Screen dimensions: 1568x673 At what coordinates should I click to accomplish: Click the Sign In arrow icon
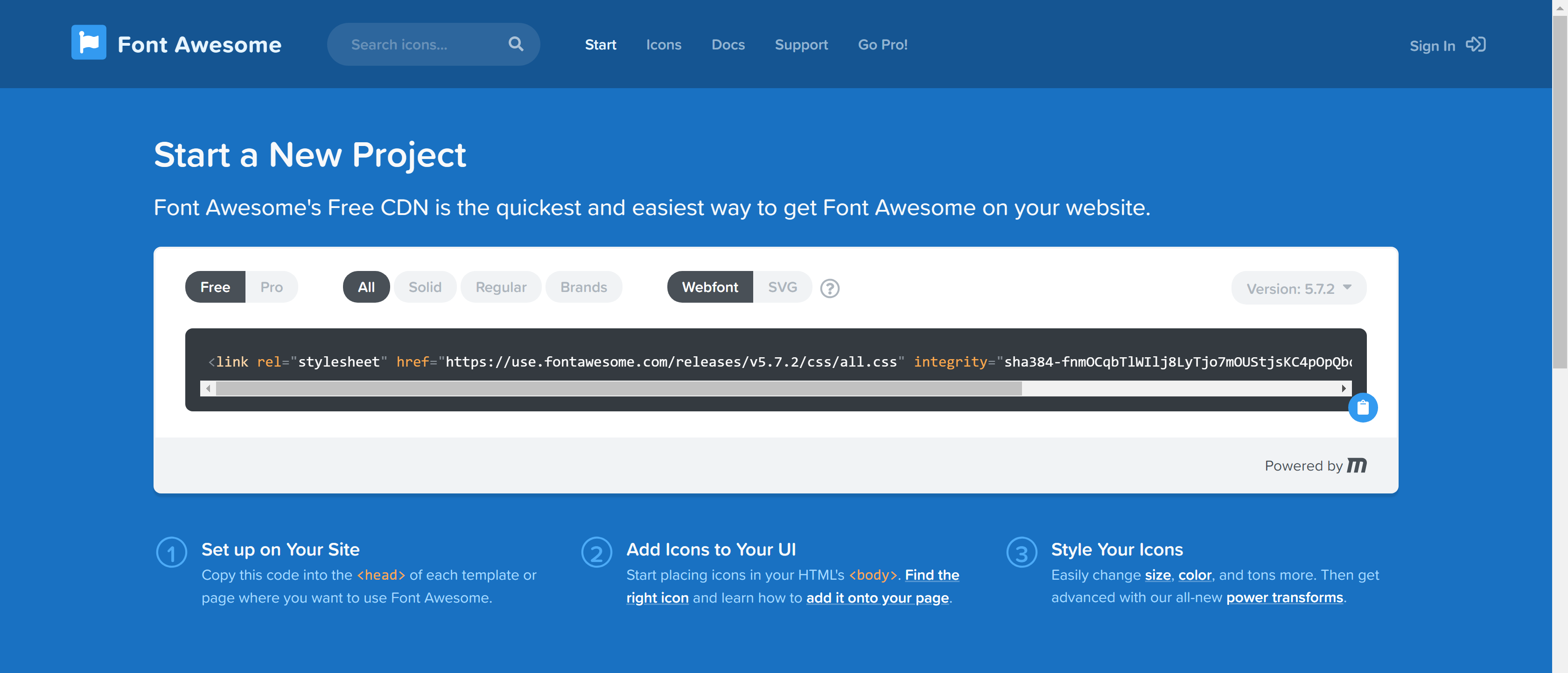[1476, 44]
